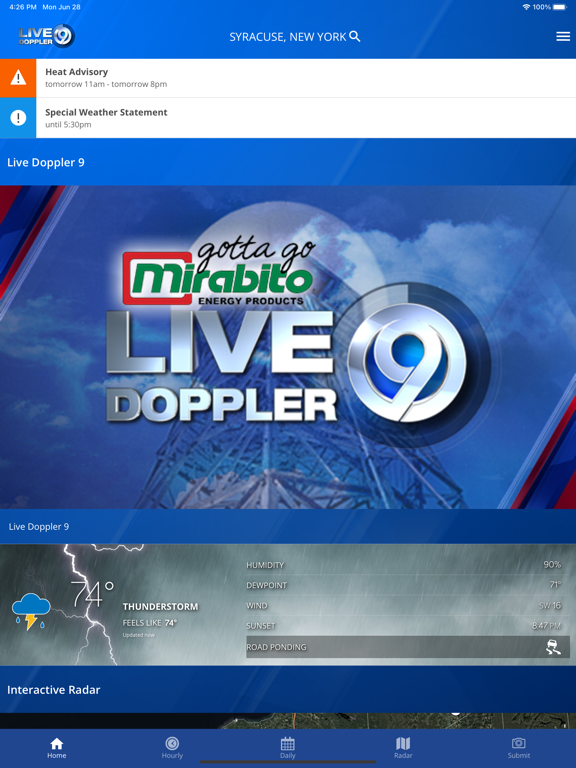Tap the radar map preview

pyautogui.click(x=288, y=720)
